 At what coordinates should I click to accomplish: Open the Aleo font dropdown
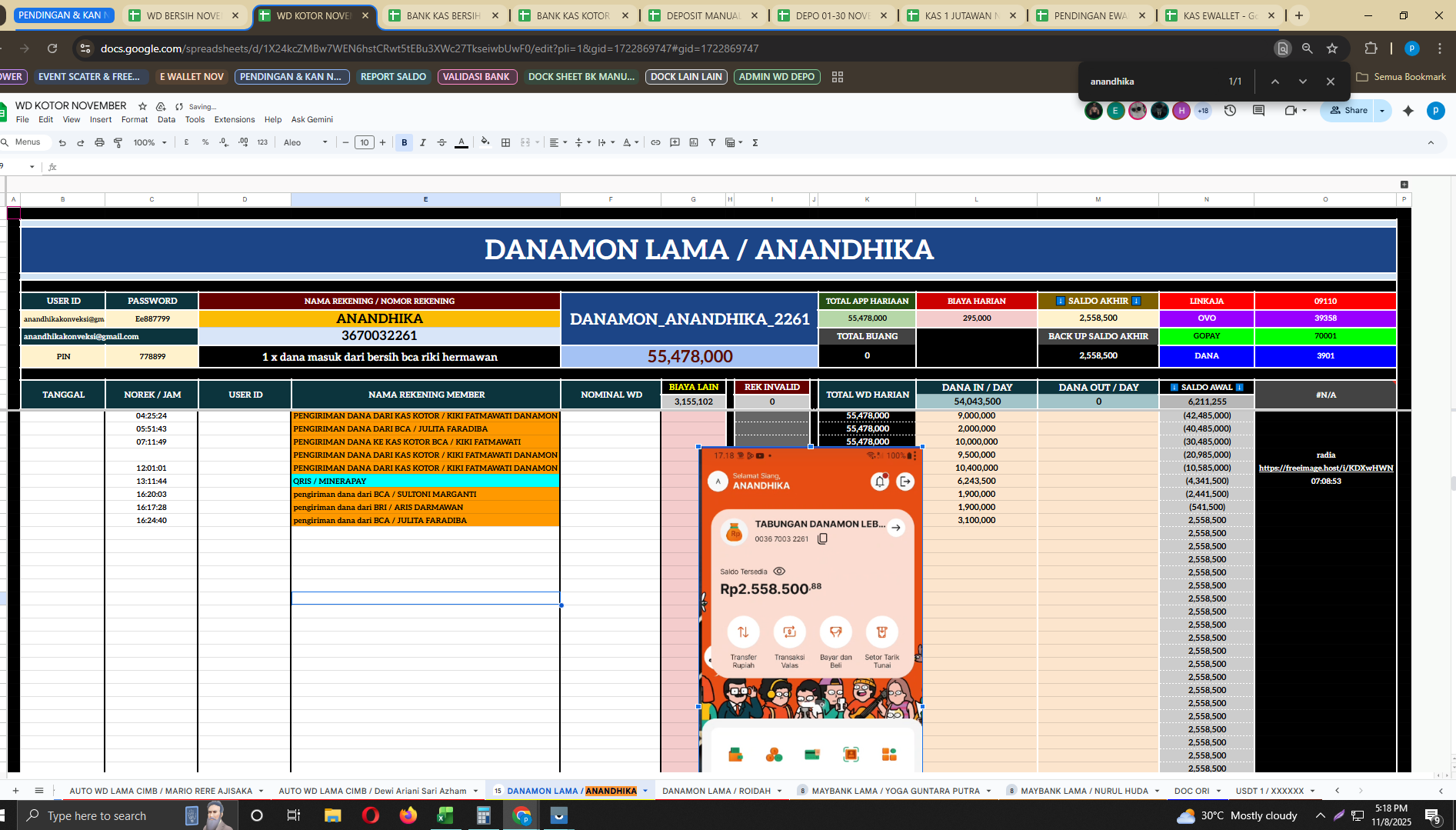pos(305,142)
